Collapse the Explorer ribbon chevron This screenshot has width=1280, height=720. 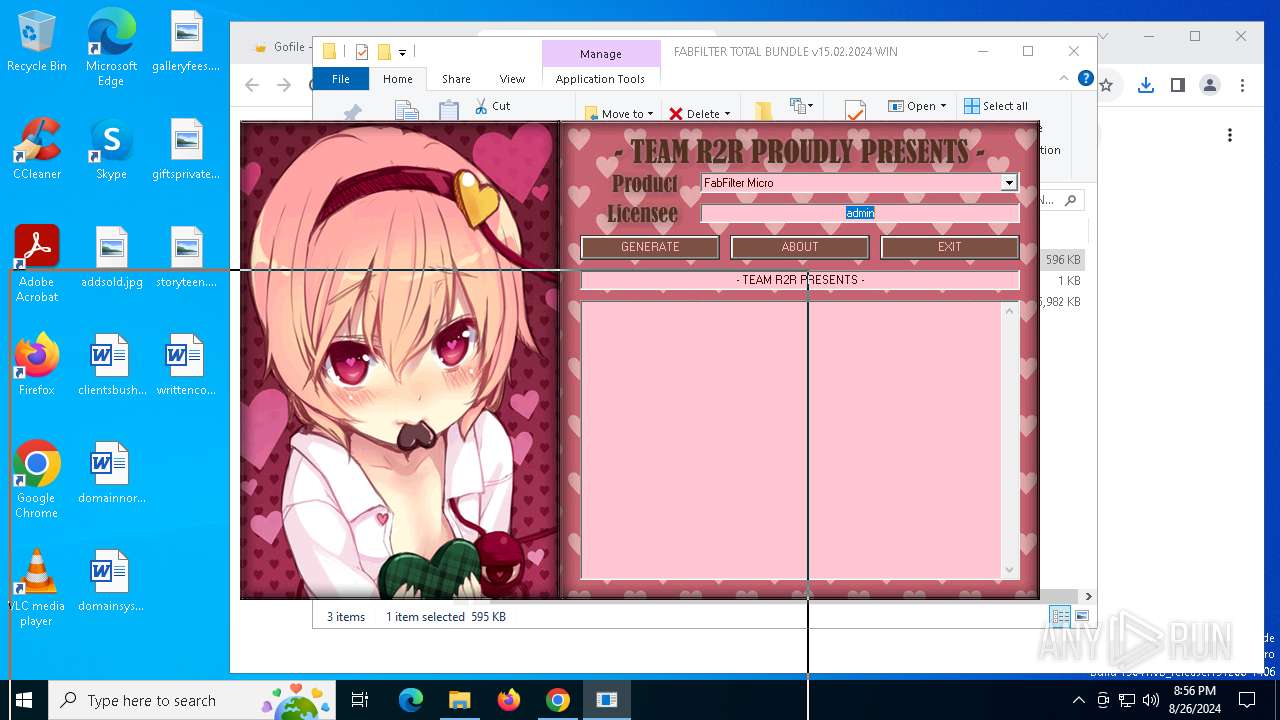pos(1064,78)
